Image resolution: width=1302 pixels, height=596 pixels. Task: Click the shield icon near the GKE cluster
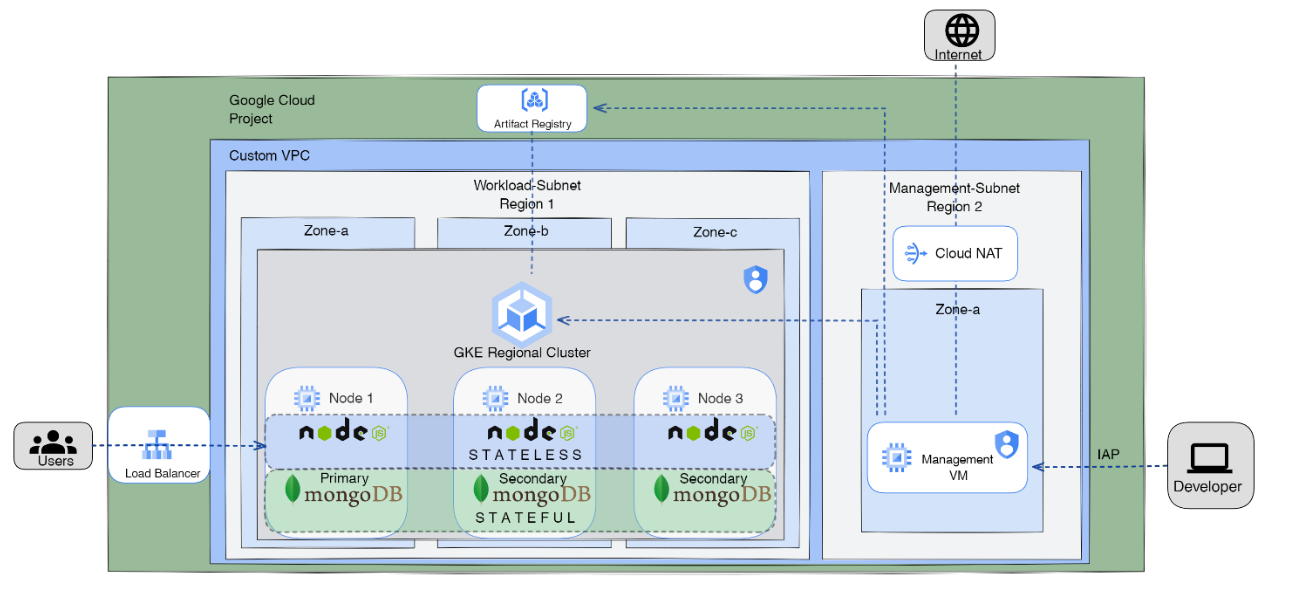point(755,280)
